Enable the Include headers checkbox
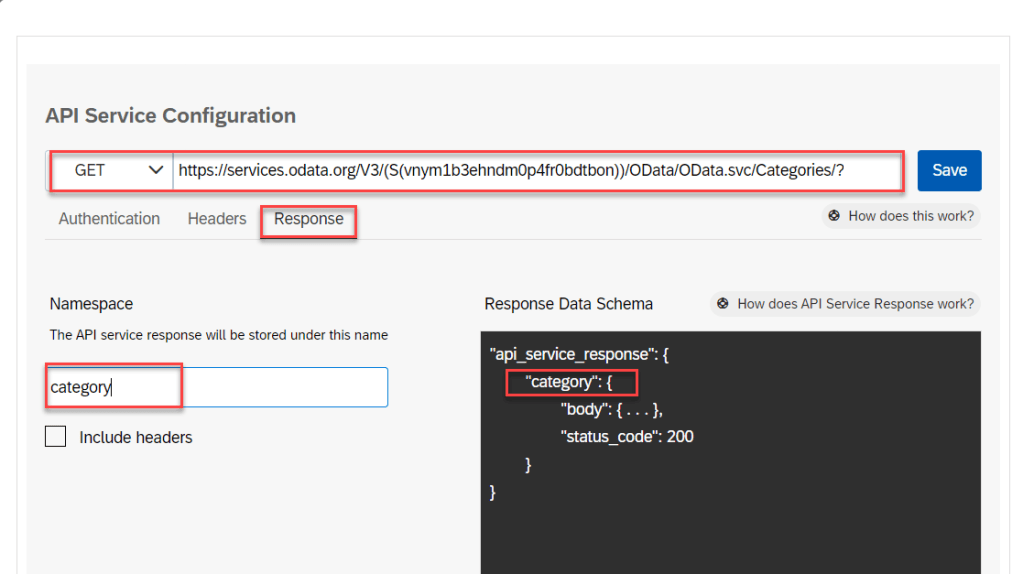The image size is (1023, 574). coord(56,437)
